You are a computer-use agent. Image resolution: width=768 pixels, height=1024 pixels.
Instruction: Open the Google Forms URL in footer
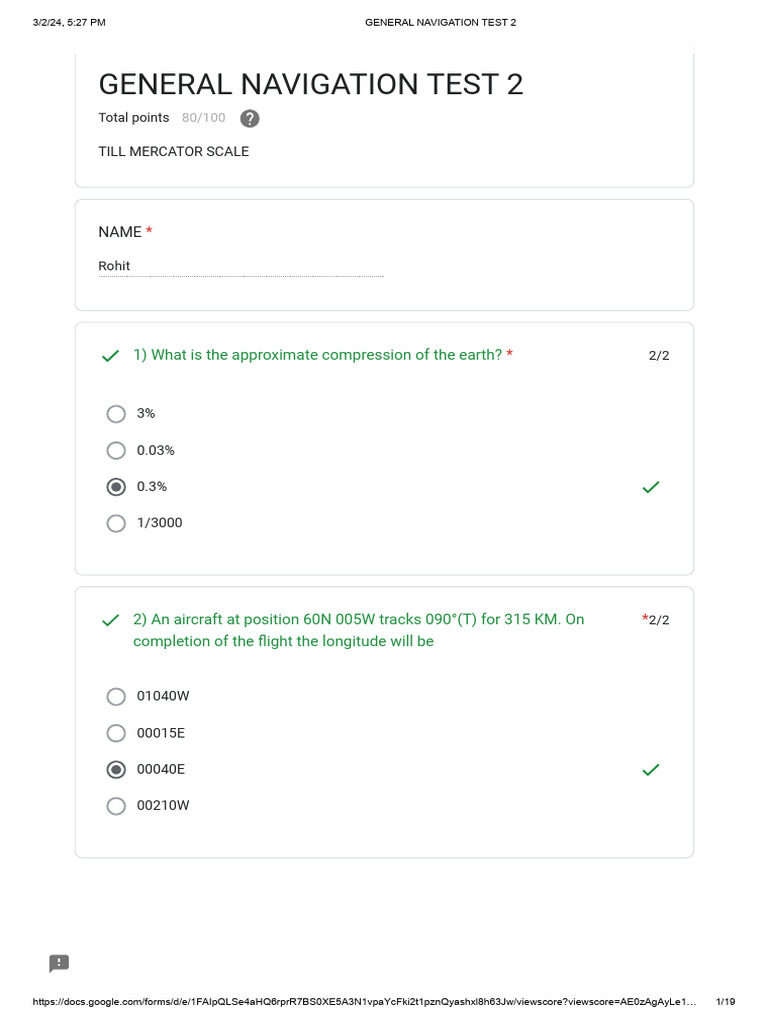pyautogui.click(x=364, y=1001)
